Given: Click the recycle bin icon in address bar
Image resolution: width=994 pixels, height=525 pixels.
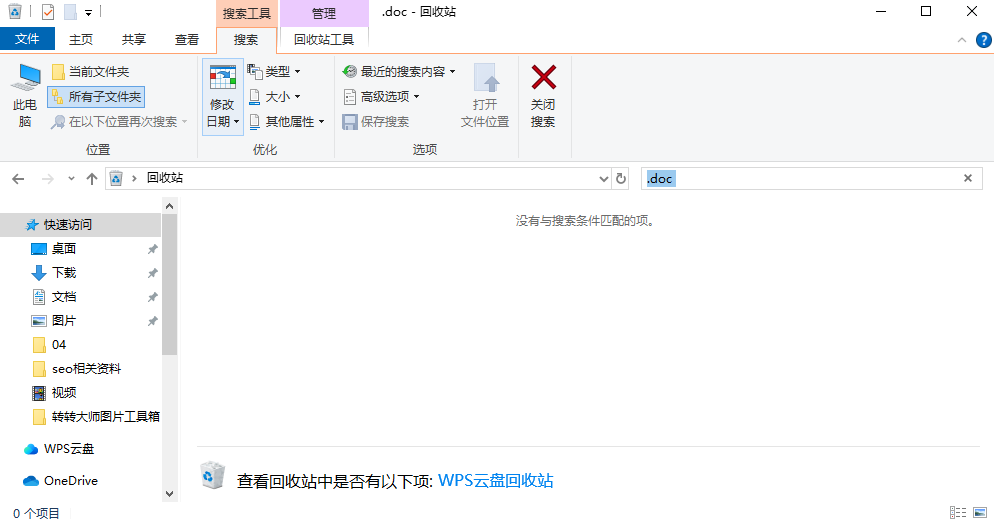Looking at the screenshot, I should tap(116, 179).
